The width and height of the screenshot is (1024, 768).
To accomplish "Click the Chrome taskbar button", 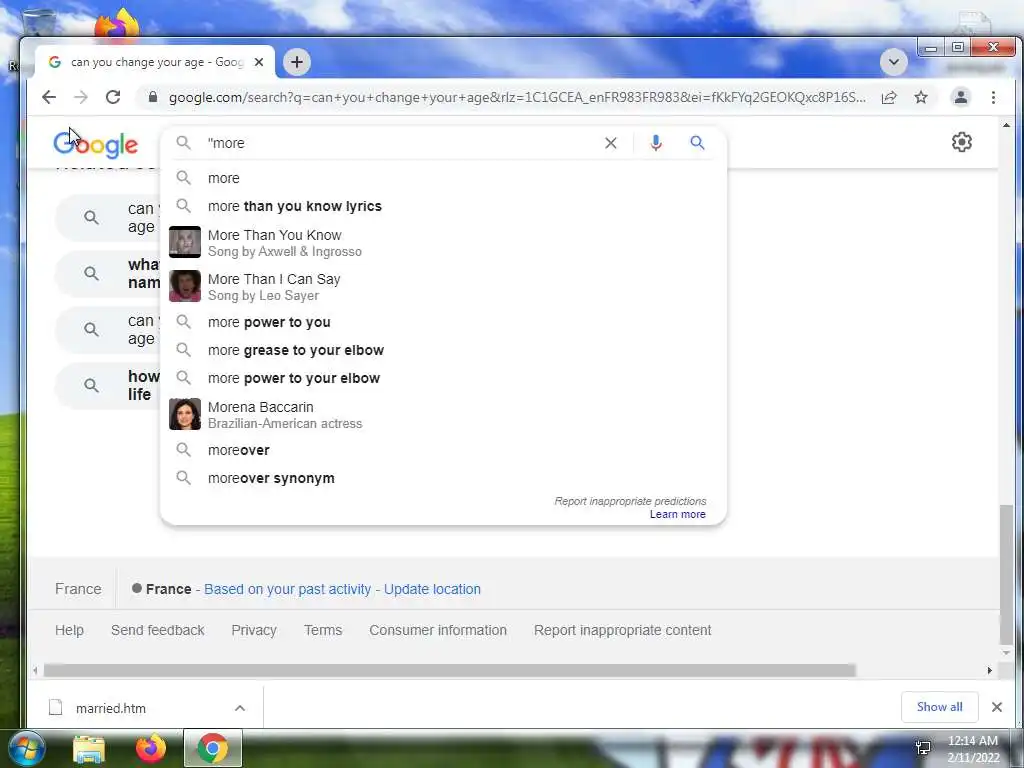I will coord(213,748).
